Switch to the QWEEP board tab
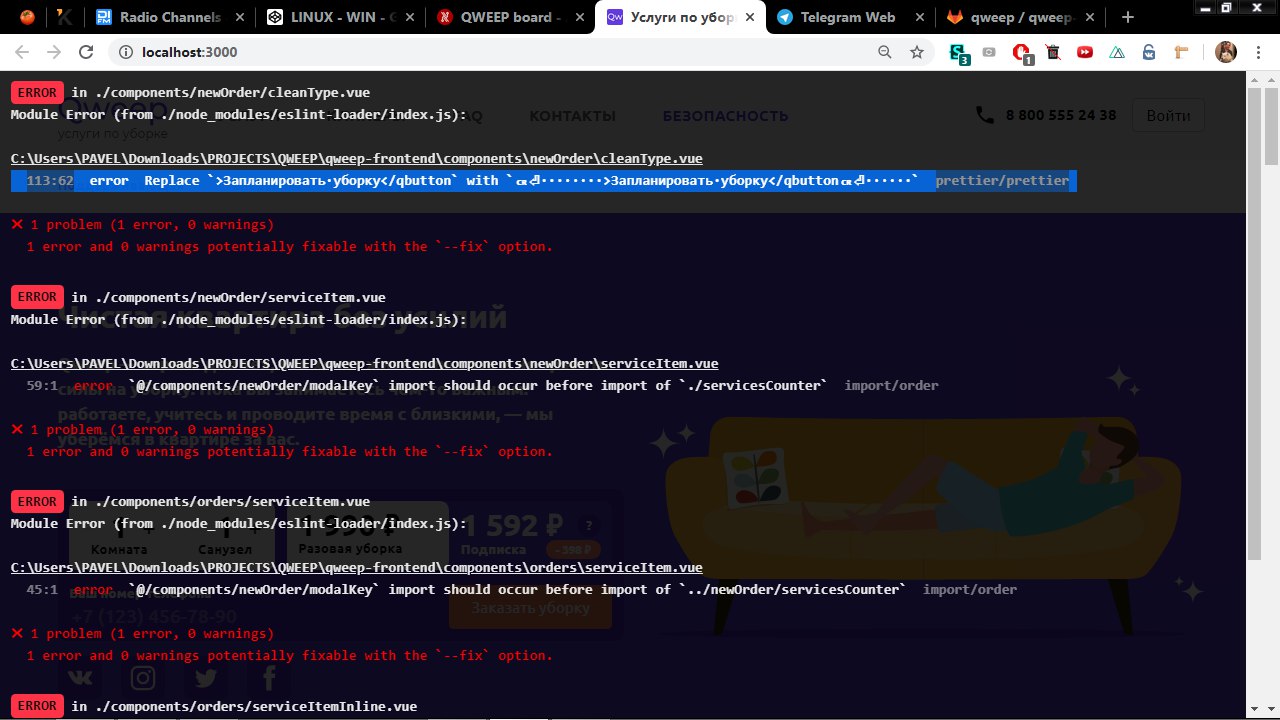 510,17
